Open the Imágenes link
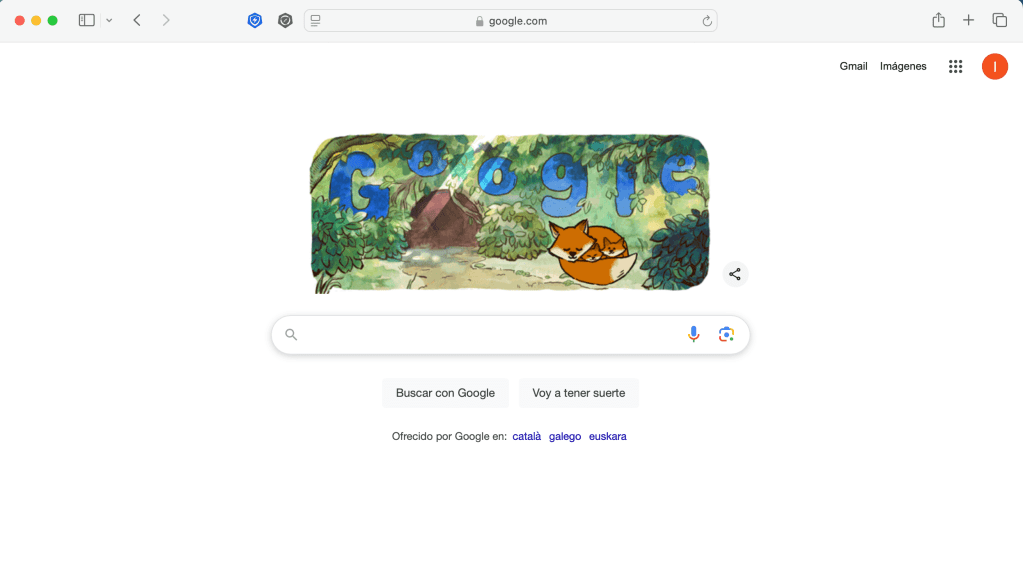This screenshot has height=586, width=1023. pos(902,66)
